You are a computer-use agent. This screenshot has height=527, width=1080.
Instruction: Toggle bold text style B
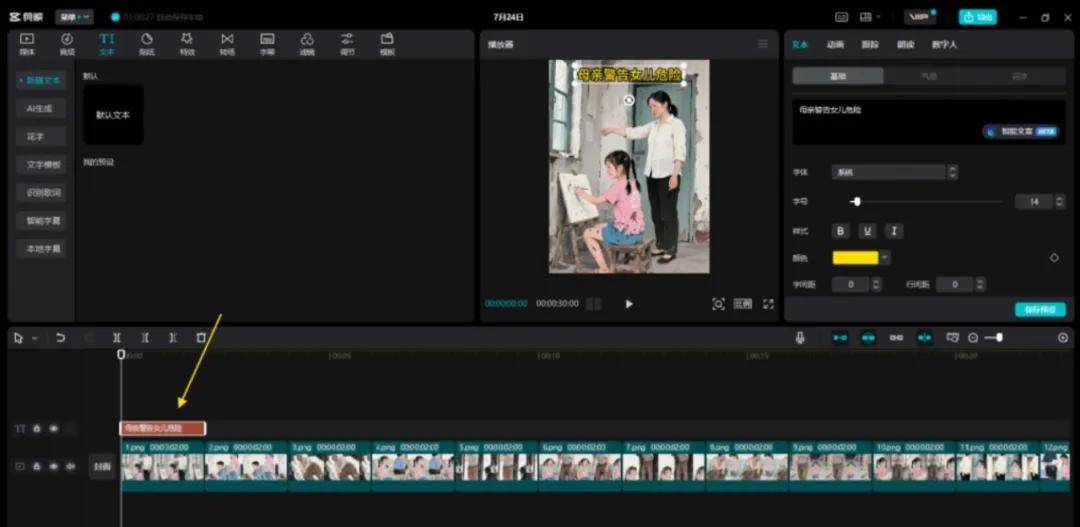click(840, 231)
